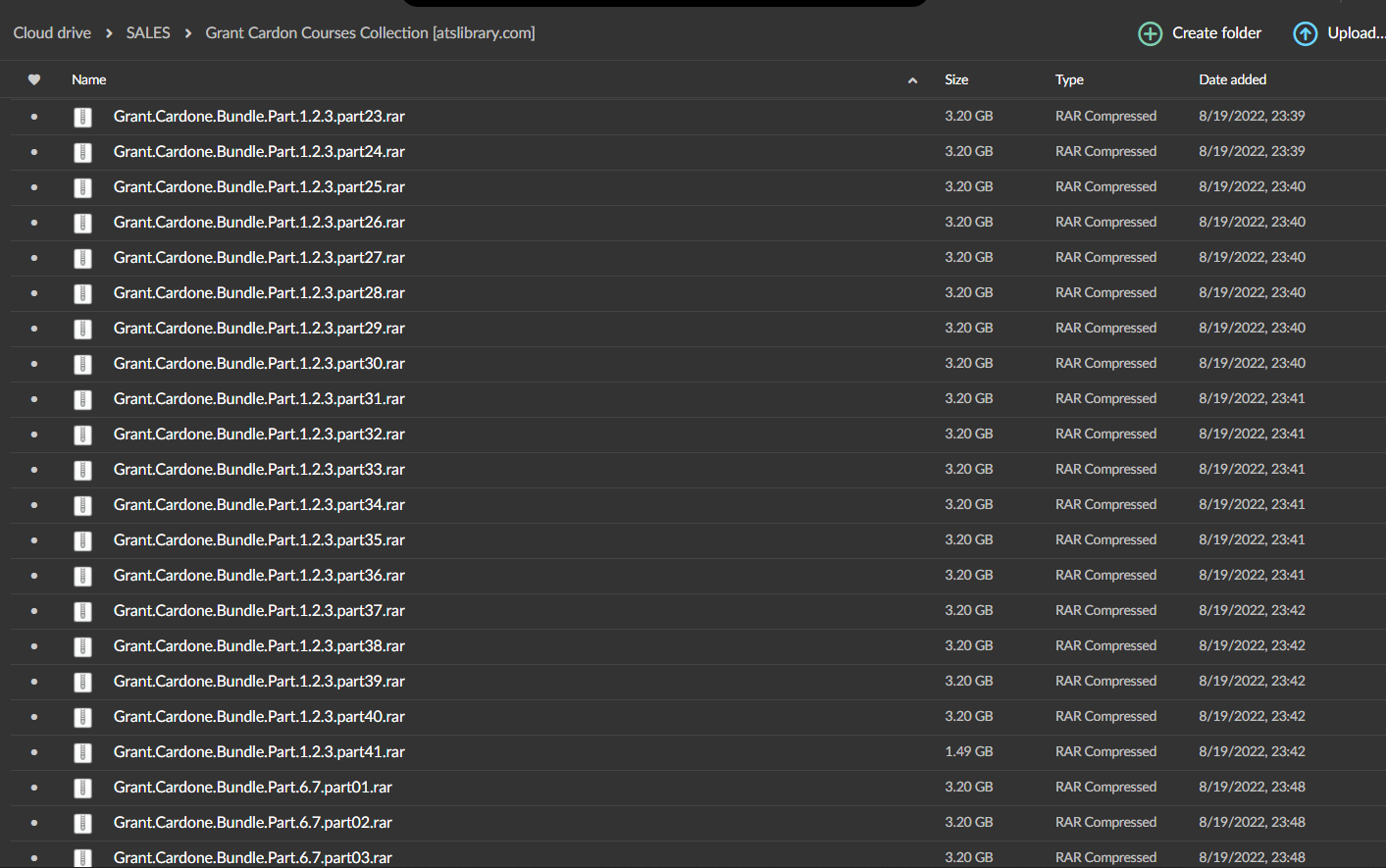
Task: Select the row marker dot for part35.rar
Action: point(34,539)
